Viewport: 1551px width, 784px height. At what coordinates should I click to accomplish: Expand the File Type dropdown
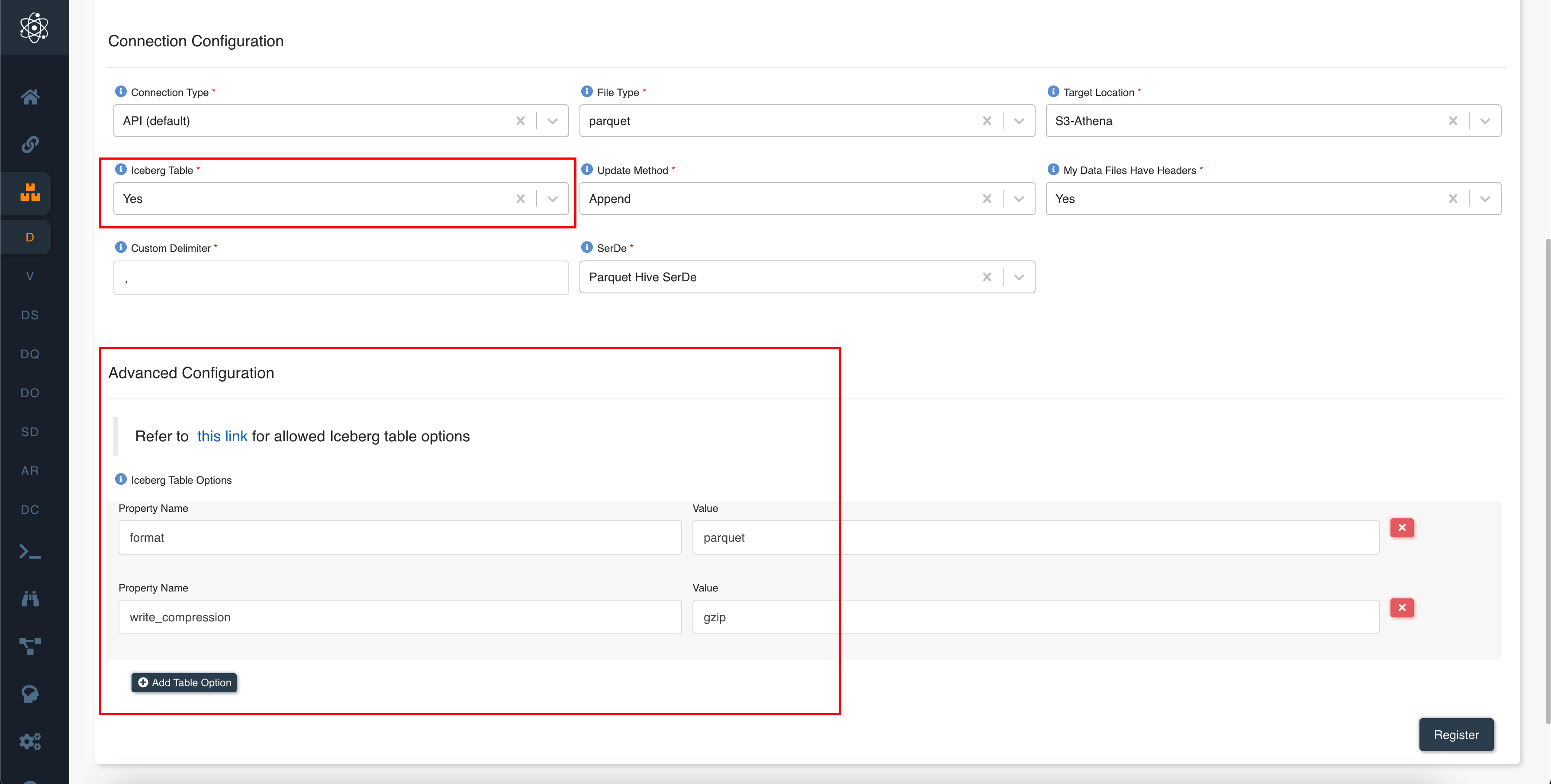click(x=1019, y=121)
